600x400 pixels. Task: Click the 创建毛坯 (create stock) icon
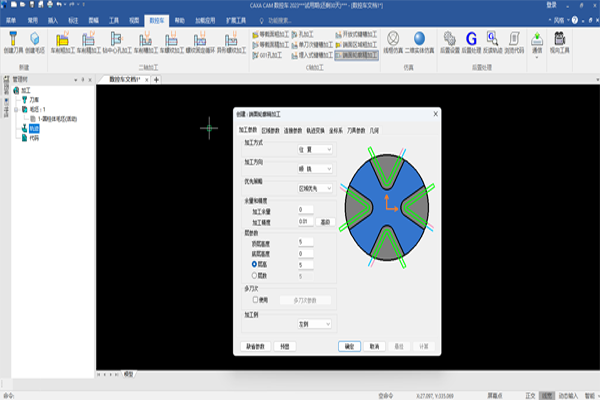35,42
